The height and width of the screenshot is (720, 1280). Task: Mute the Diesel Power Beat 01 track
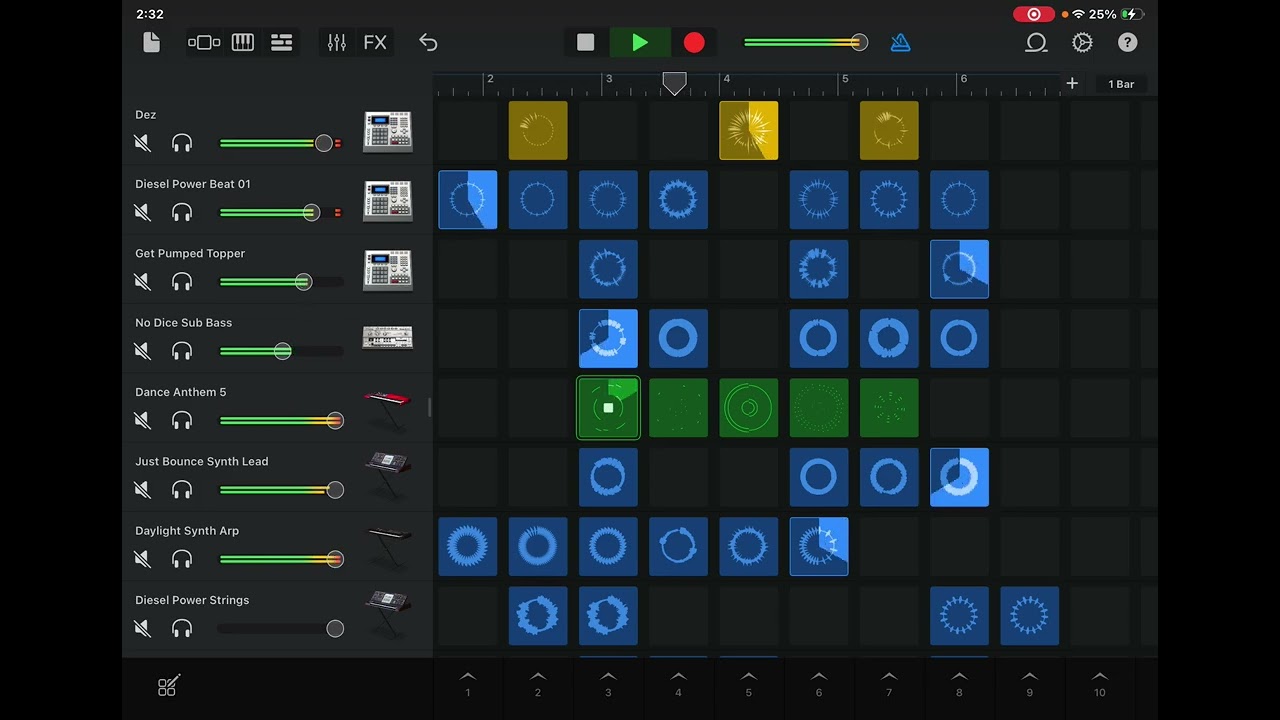tap(142, 212)
